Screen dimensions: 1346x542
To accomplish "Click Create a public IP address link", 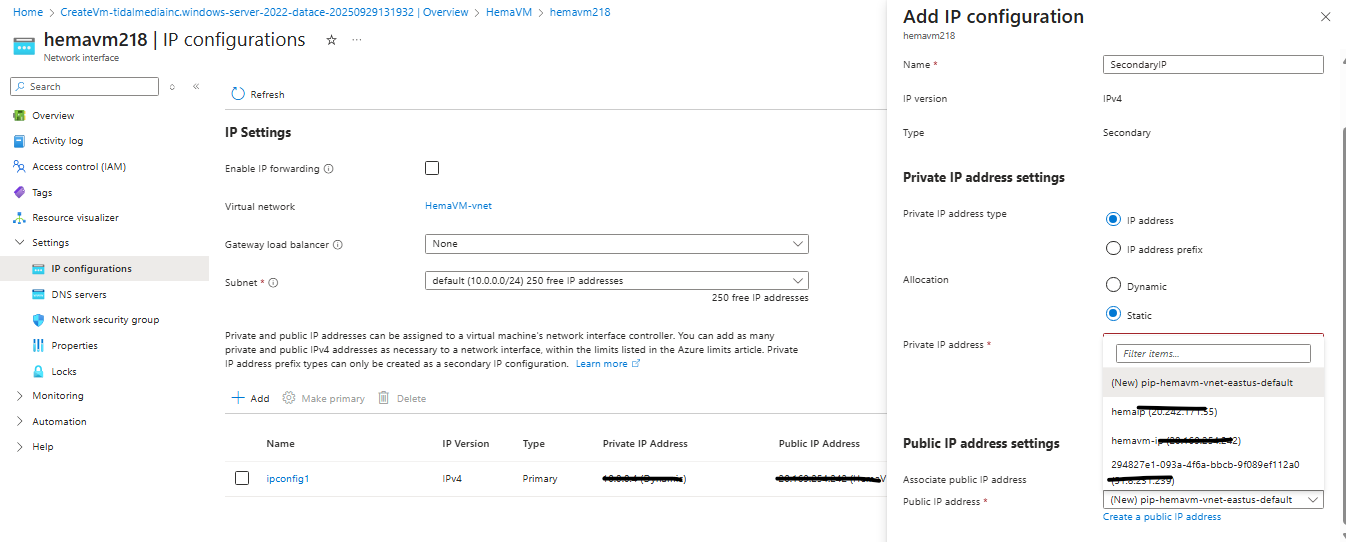I will (x=1162, y=517).
